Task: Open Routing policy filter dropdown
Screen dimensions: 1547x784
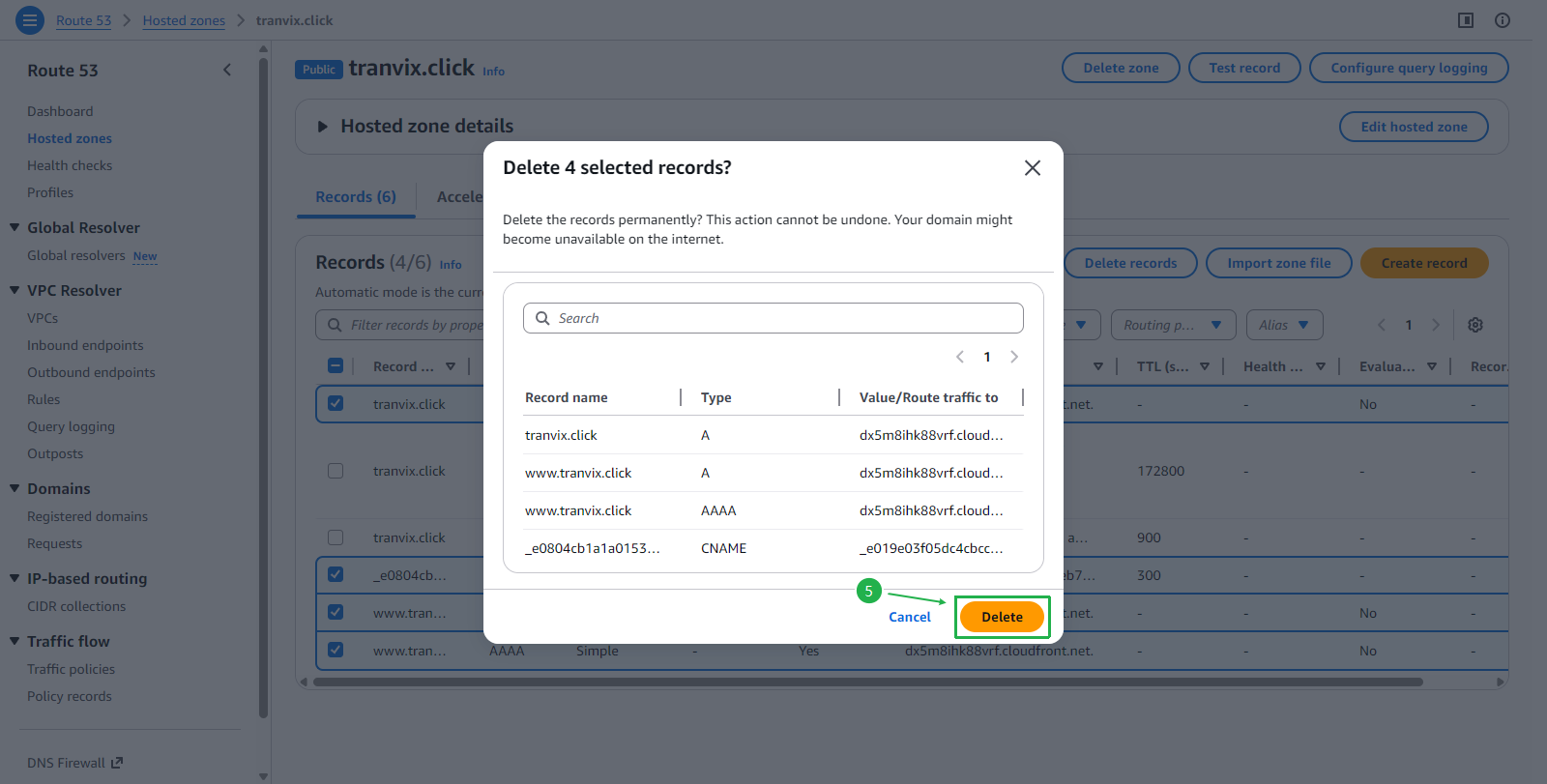Action: click(1173, 325)
